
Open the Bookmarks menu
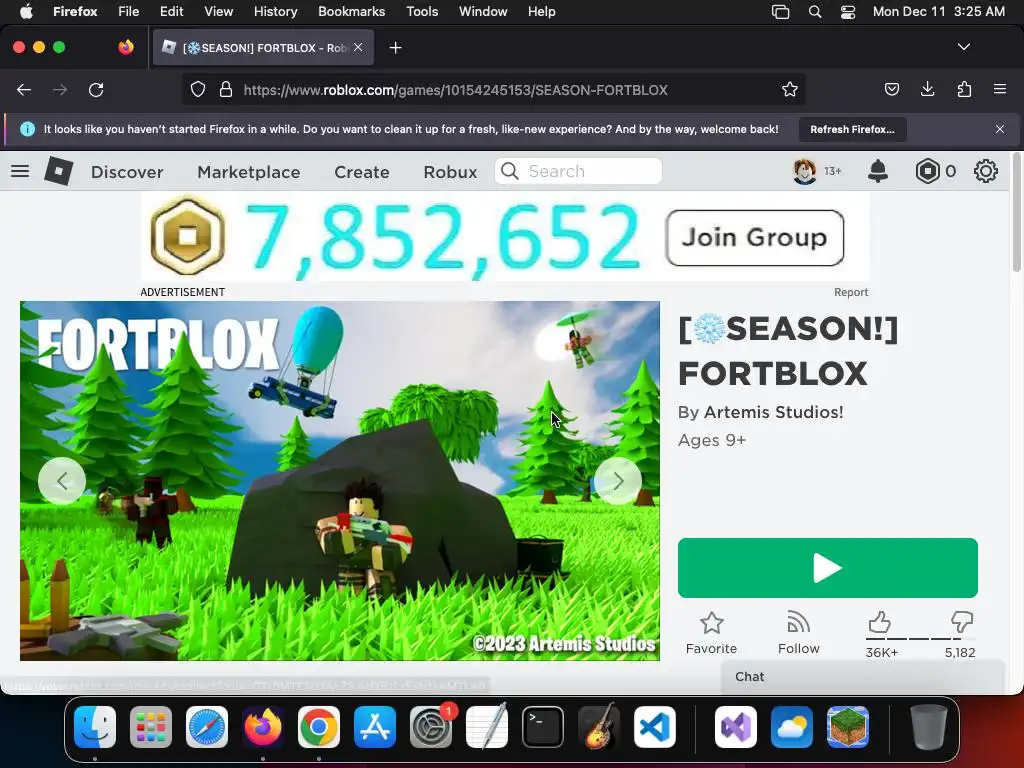click(351, 12)
